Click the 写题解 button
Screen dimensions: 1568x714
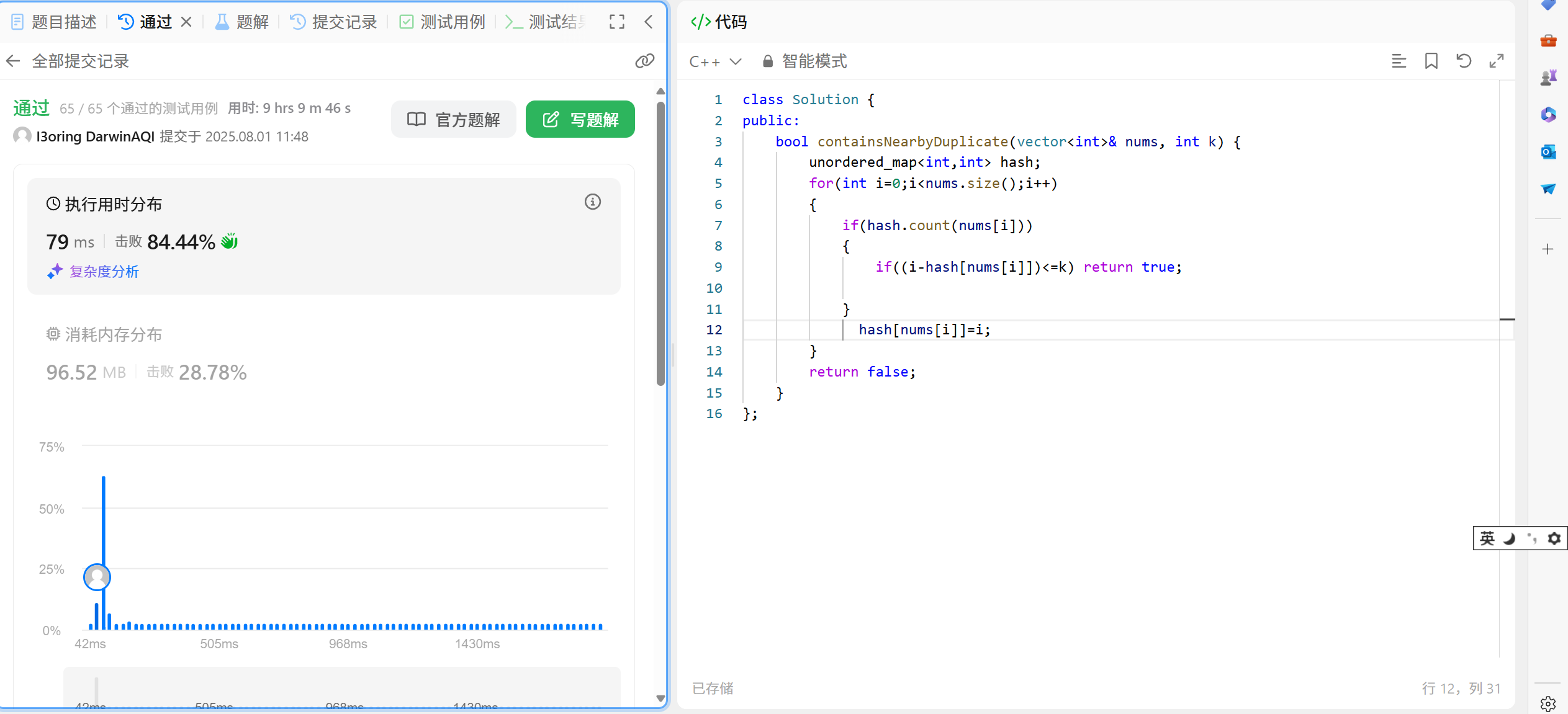[x=580, y=119]
